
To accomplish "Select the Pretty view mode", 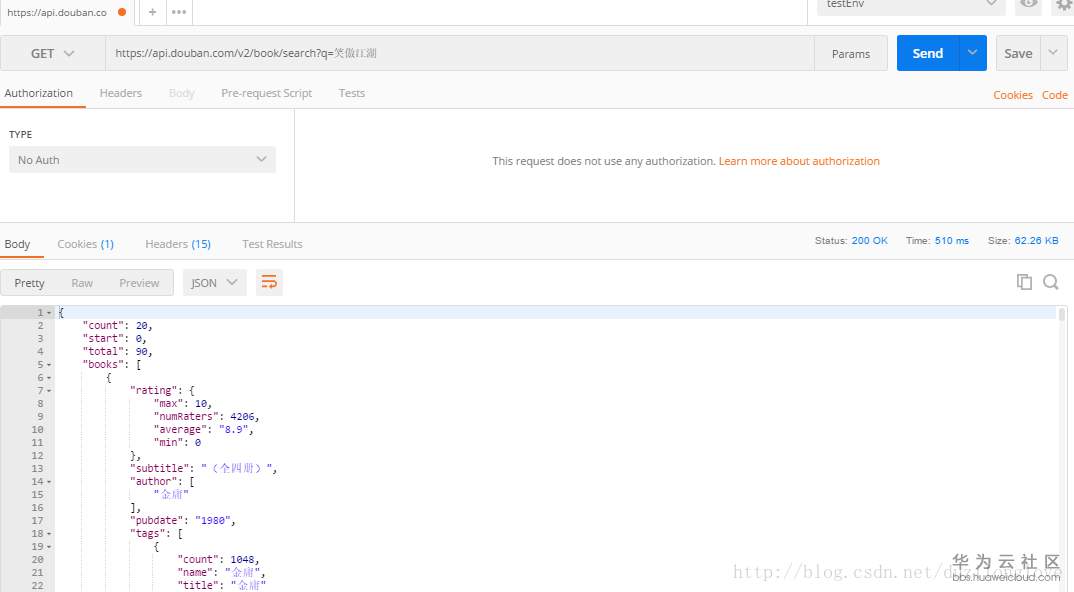I will (x=29, y=283).
